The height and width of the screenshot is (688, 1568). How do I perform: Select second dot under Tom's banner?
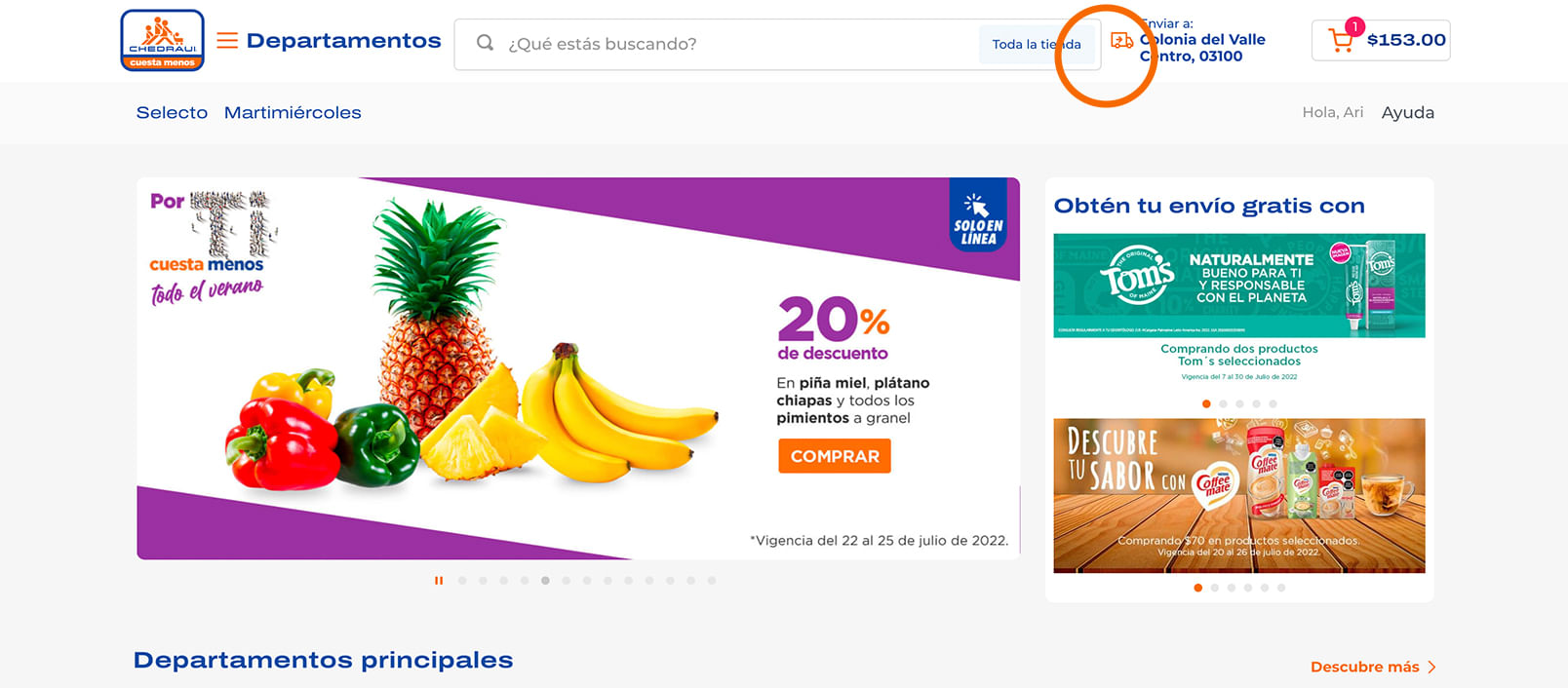tap(1223, 403)
